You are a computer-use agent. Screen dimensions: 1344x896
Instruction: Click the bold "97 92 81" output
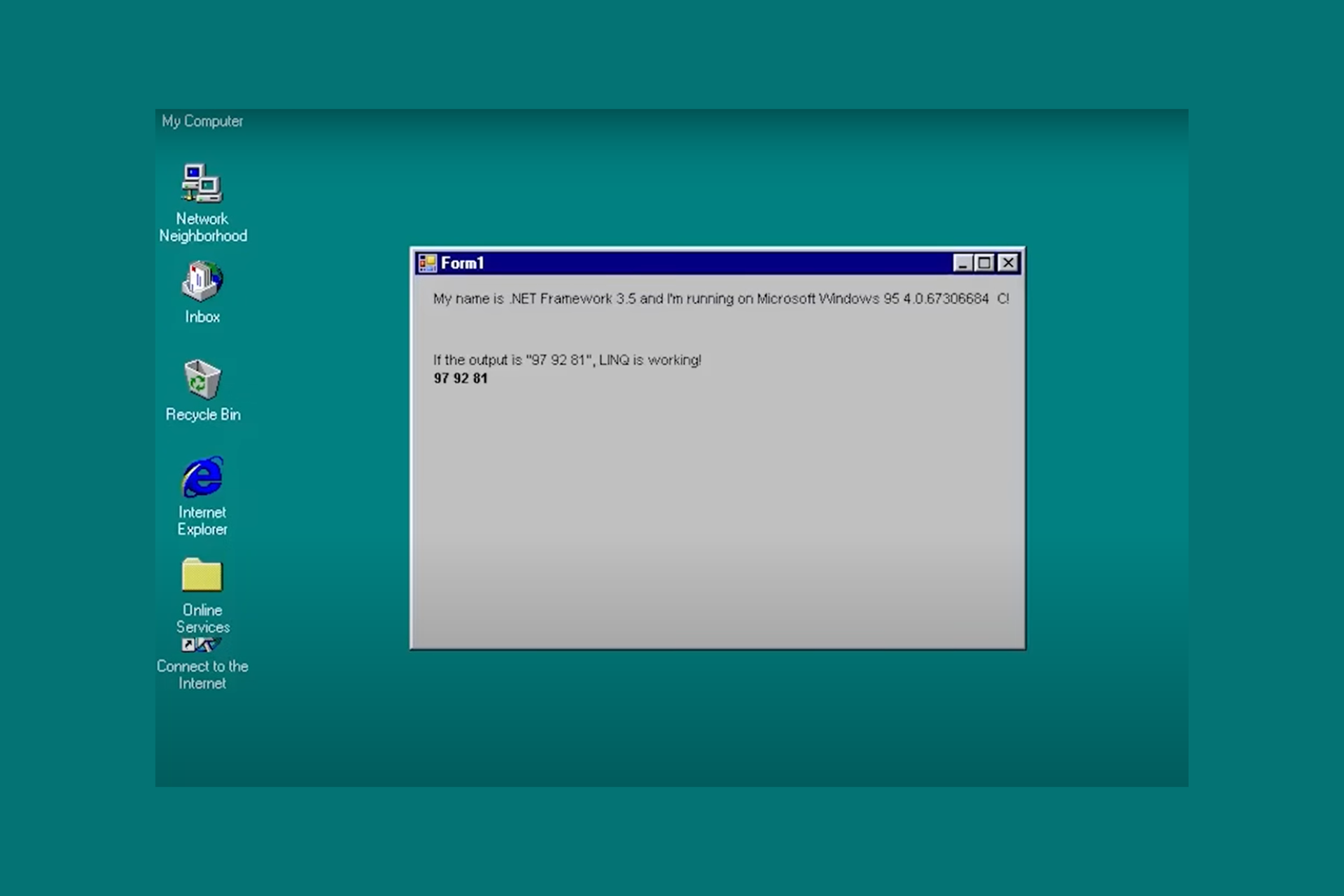coord(460,379)
